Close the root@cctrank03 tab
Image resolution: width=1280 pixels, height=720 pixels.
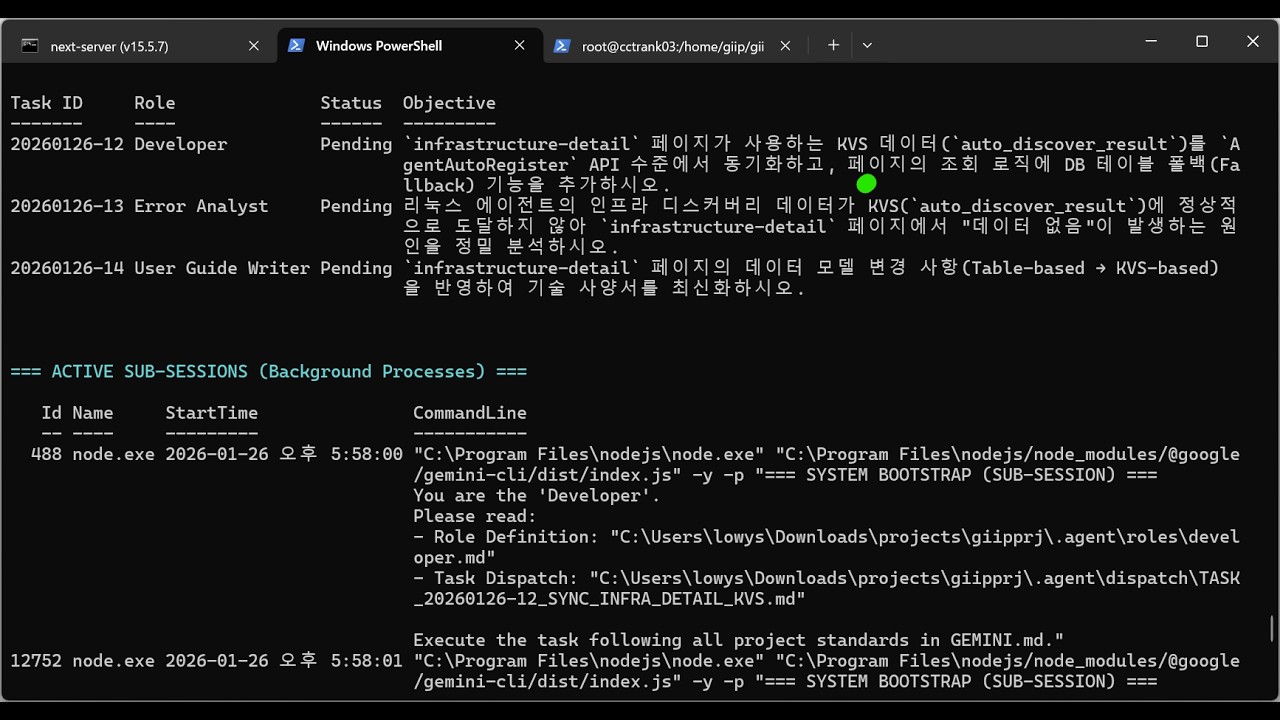[785, 46]
